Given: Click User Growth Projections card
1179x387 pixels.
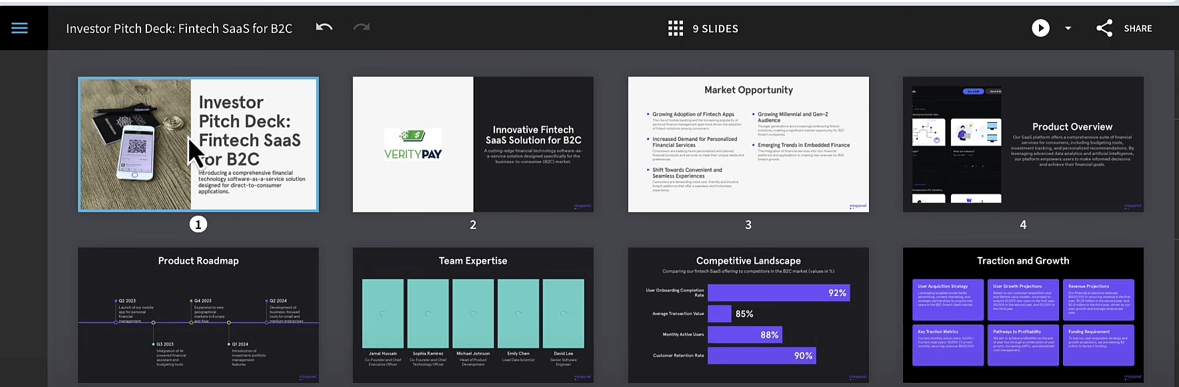Looking at the screenshot, I should [1023, 299].
